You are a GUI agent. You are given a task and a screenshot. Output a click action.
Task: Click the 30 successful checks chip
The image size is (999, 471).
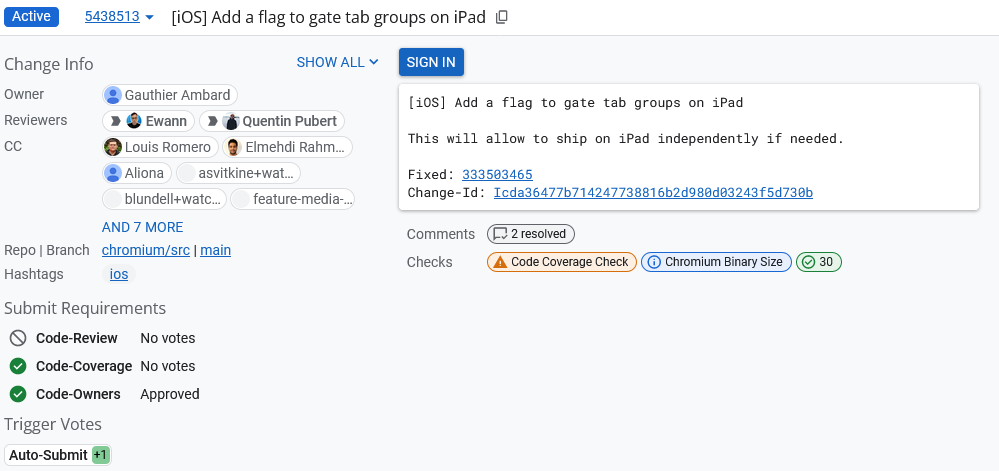819,262
